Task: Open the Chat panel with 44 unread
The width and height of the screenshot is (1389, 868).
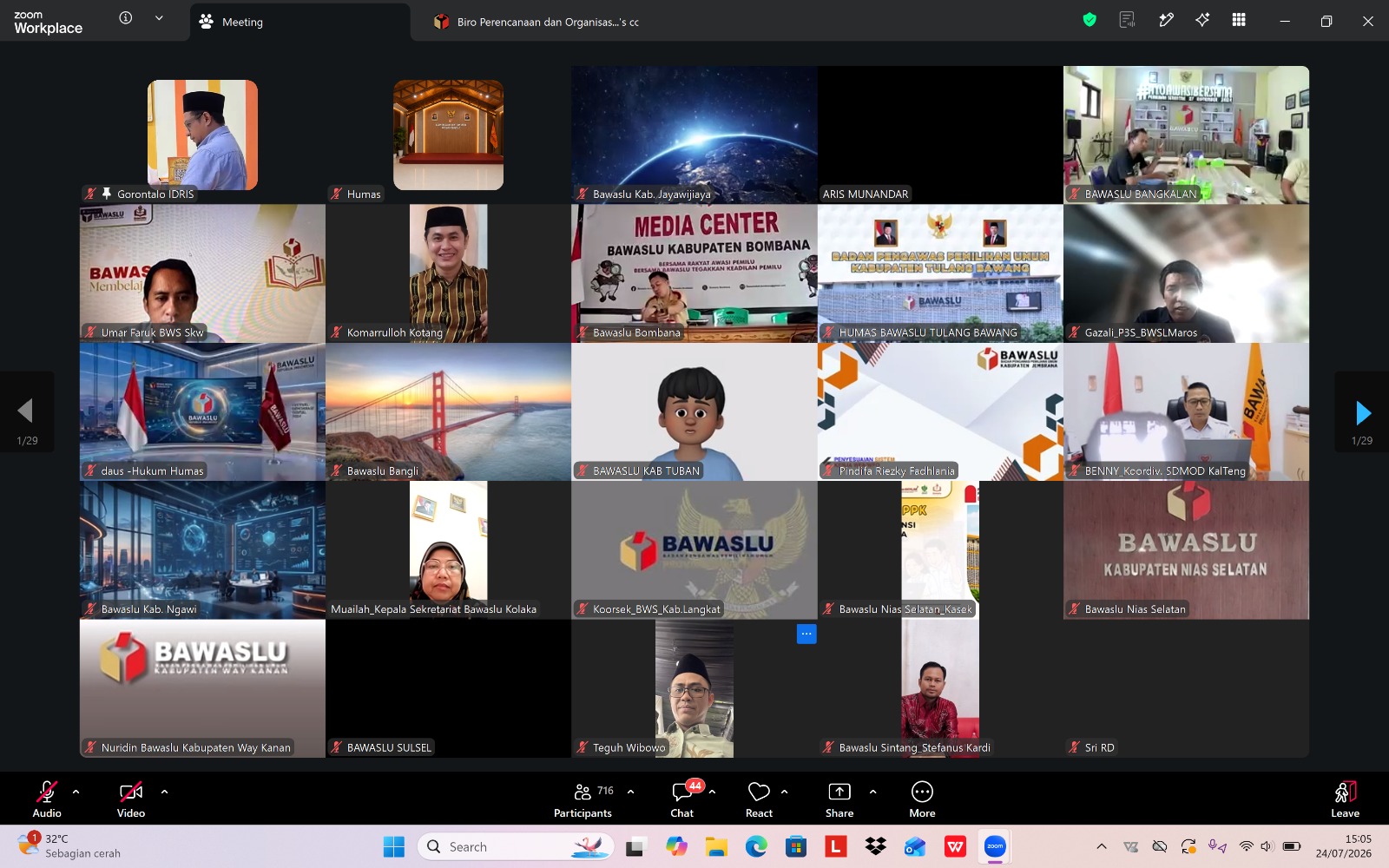Action: [x=682, y=792]
